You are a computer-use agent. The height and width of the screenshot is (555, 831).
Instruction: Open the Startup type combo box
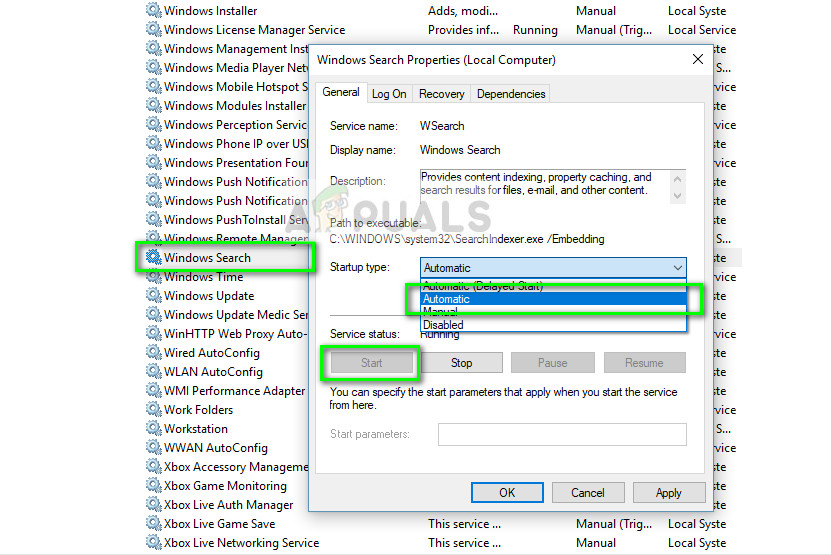coord(553,268)
